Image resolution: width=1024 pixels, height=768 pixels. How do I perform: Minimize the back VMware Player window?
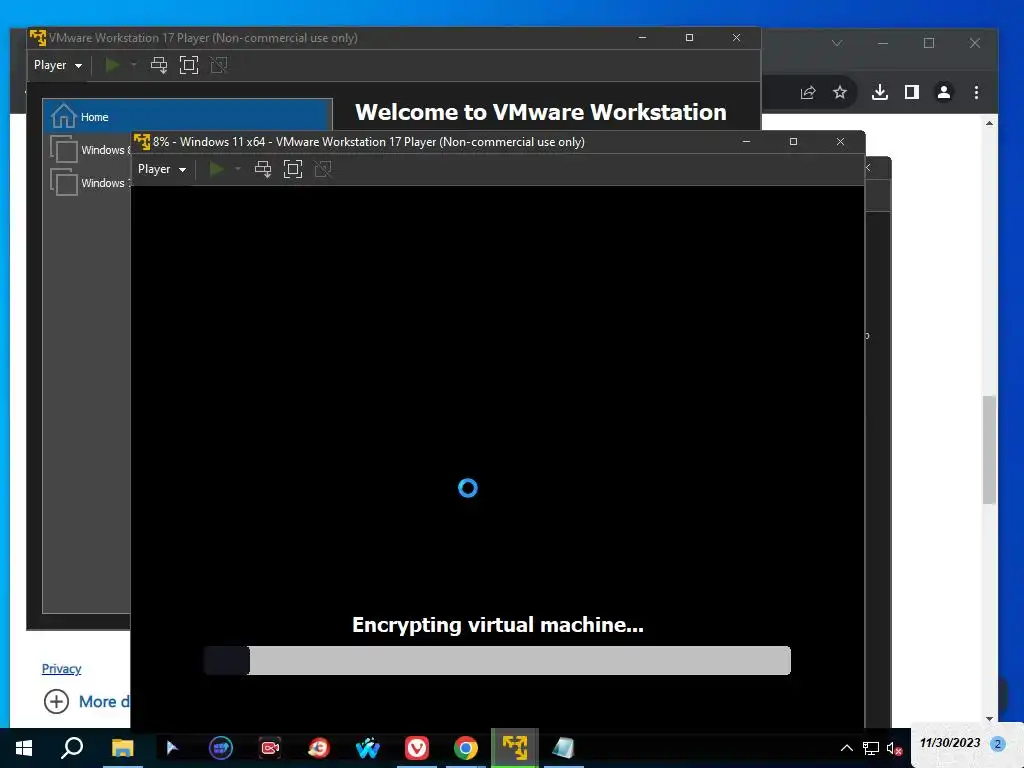tap(643, 38)
